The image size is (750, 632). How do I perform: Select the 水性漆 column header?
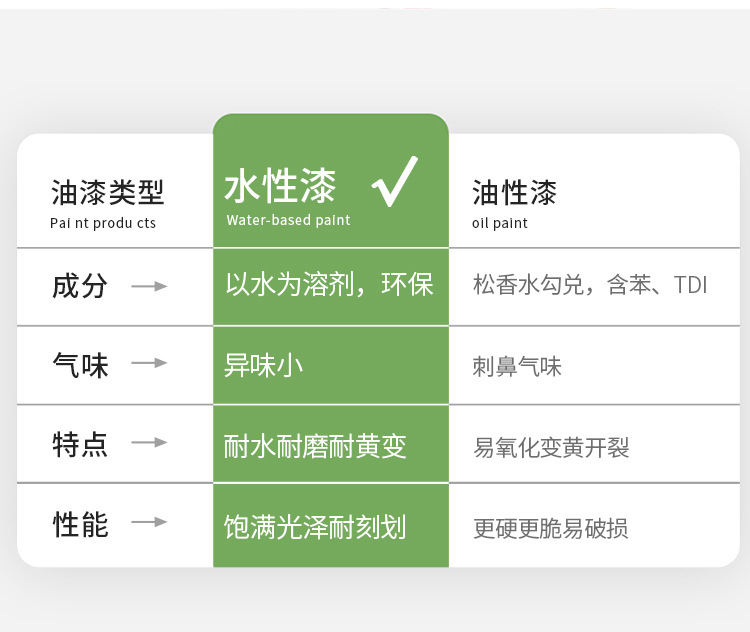point(280,188)
